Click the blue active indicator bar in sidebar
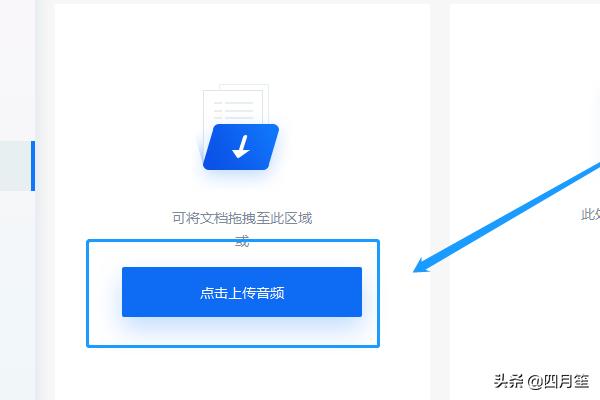The image size is (600, 400). coord(33,166)
